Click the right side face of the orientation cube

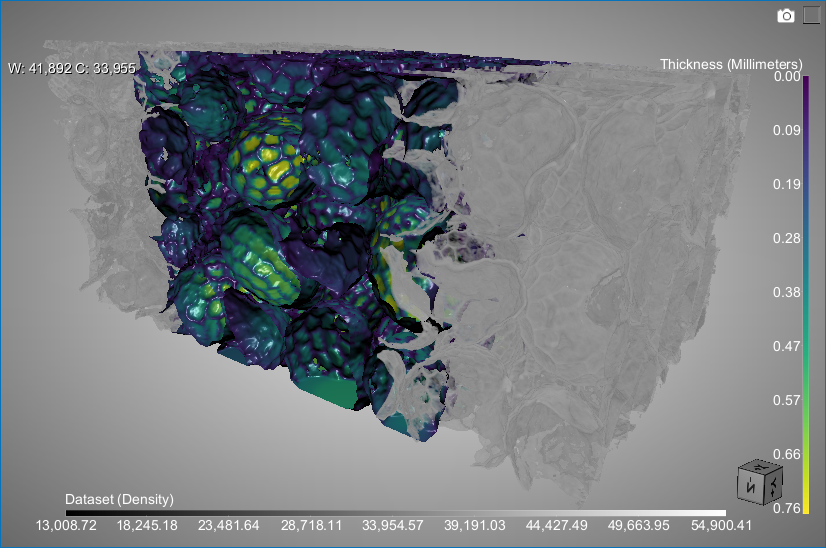tap(772, 484)
